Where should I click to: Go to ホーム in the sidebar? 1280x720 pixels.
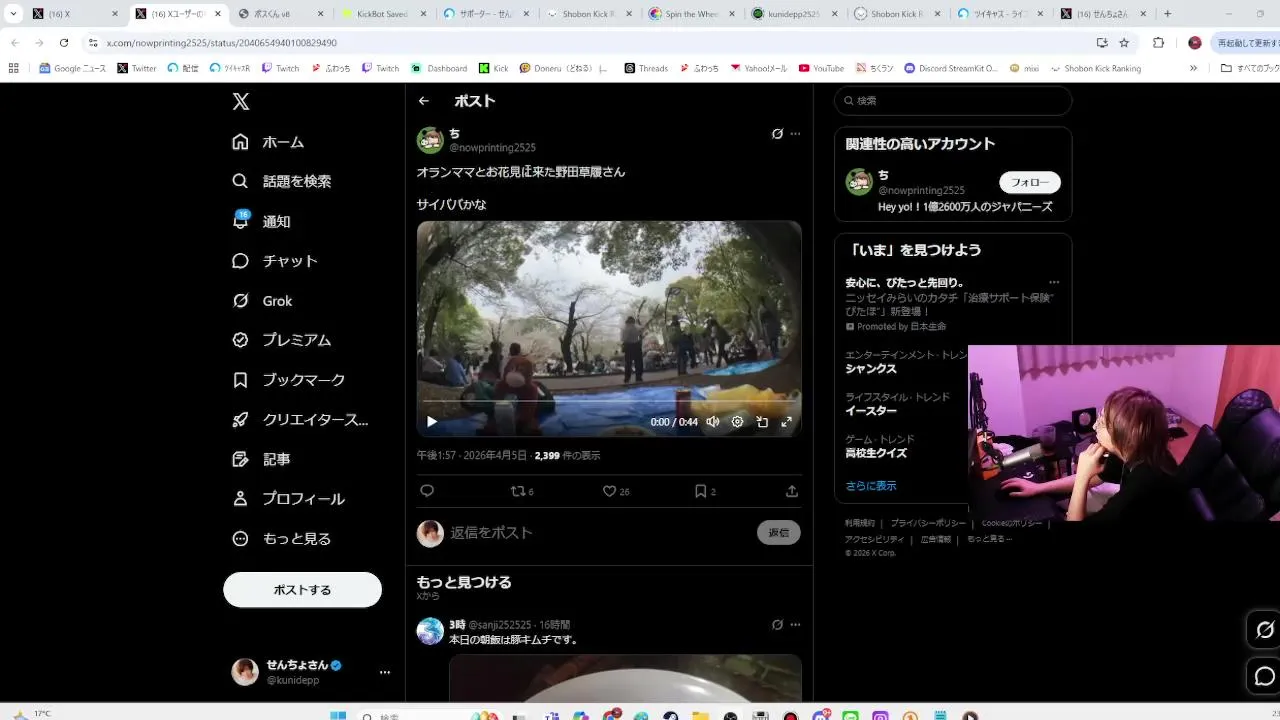pos(268,142)
